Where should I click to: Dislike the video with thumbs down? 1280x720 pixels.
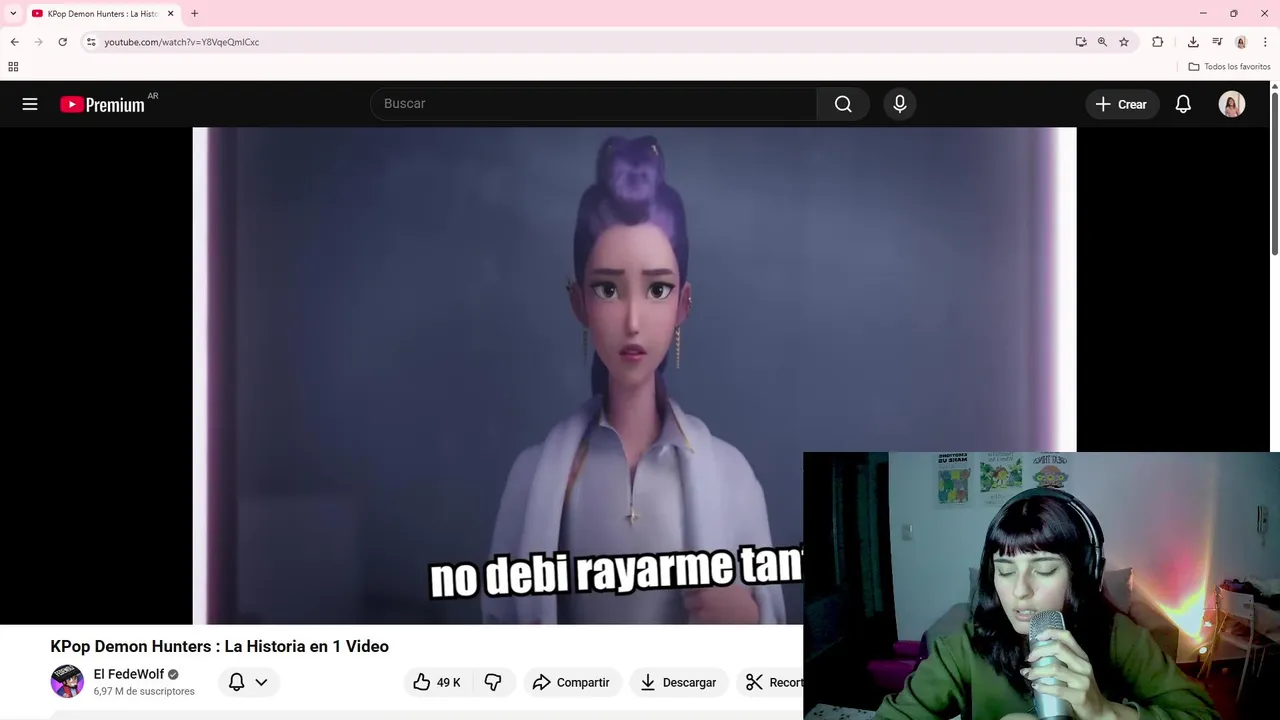click(x=493, y=682)
